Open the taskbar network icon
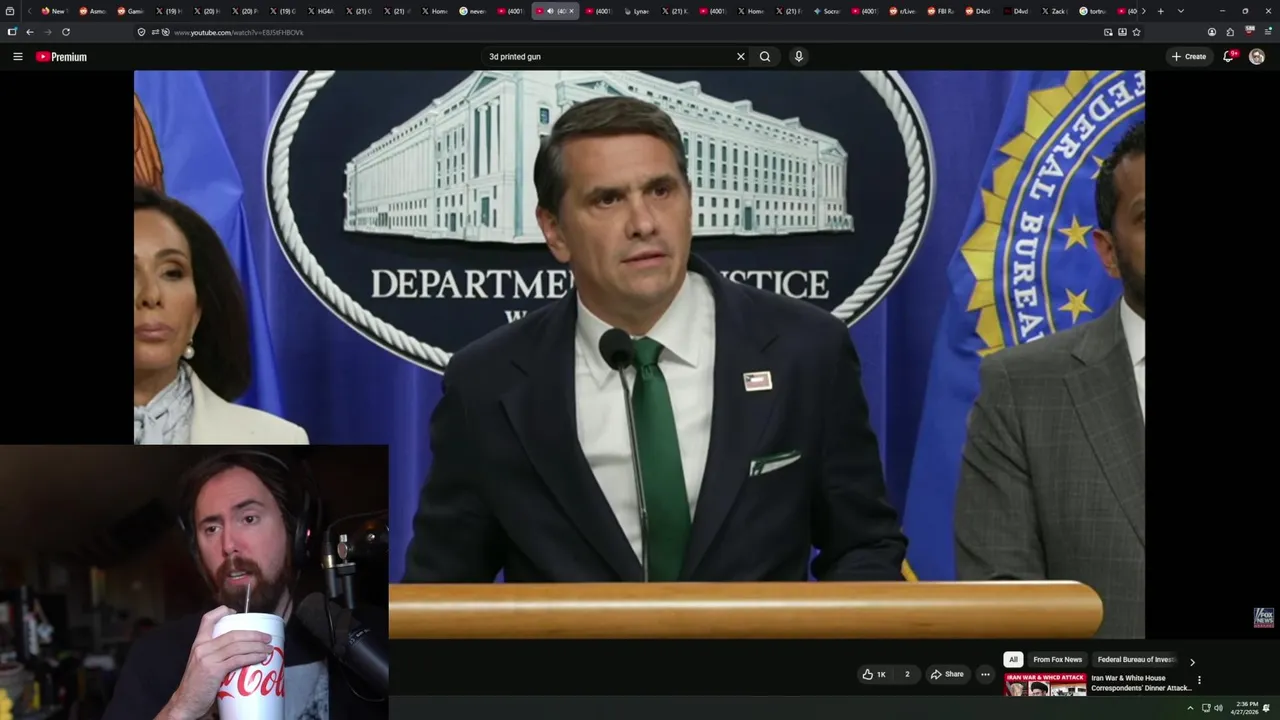The image size is (1280, 720). (x=1206, y=708)
